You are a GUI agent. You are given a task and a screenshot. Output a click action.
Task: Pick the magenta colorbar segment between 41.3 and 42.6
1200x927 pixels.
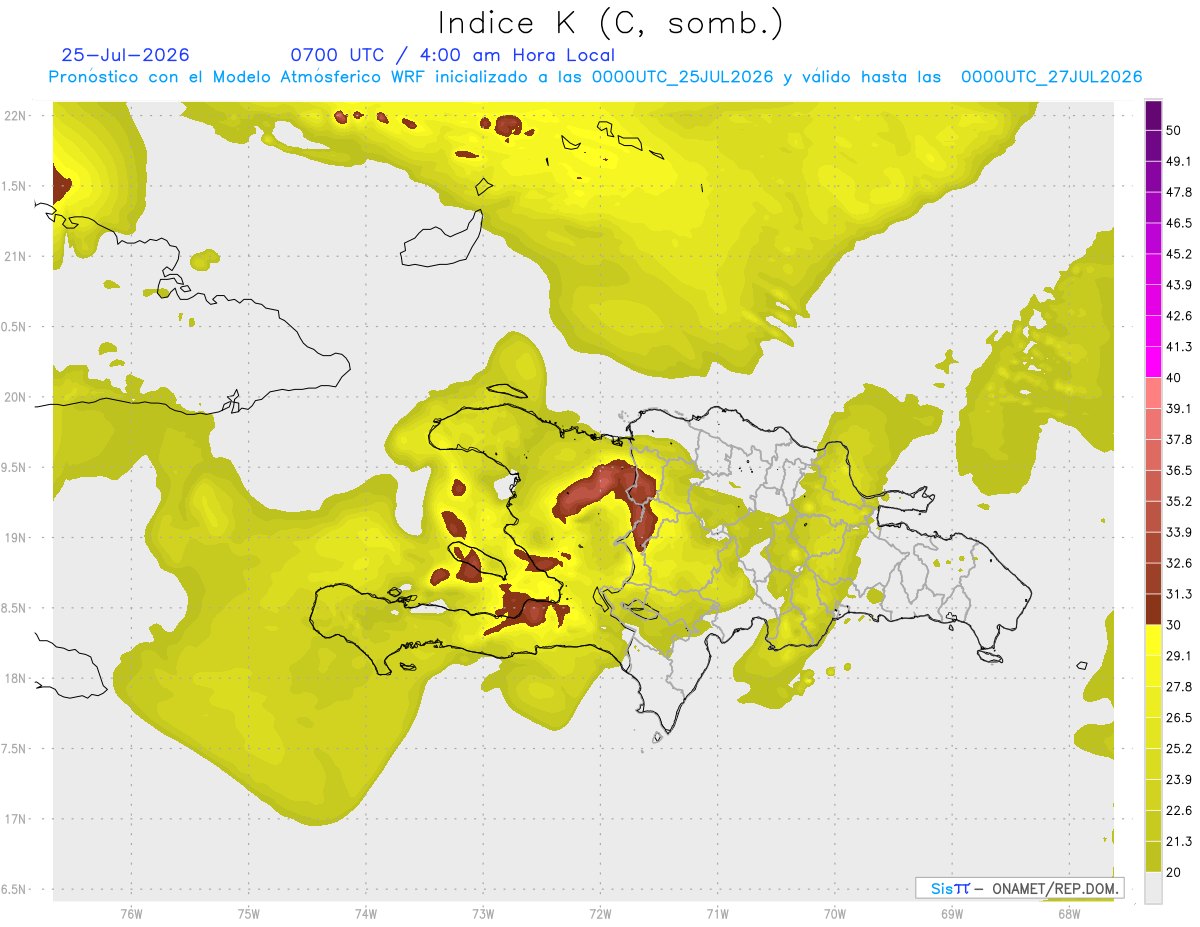1153,331
